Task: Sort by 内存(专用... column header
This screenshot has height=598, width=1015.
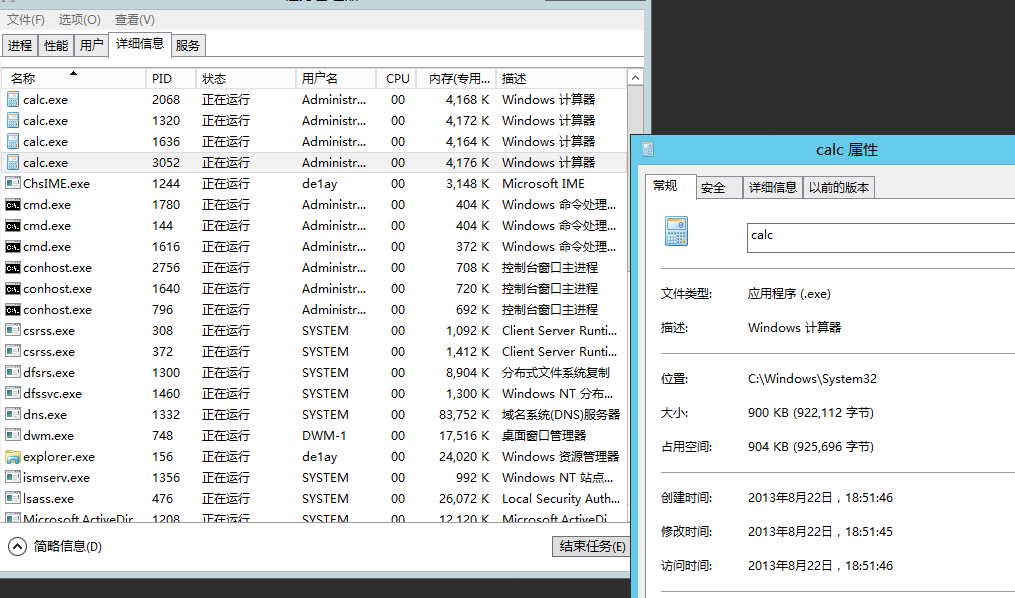Action: click(x=456, y=78)
